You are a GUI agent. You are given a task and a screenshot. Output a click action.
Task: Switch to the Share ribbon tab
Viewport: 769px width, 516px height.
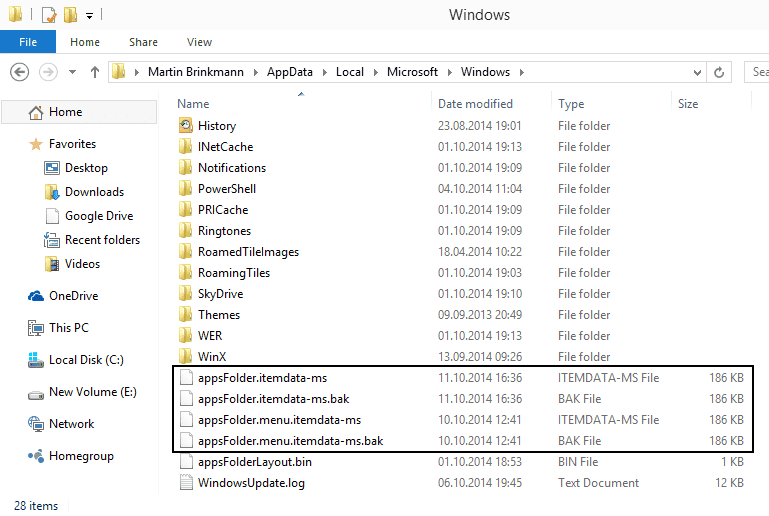143,42
